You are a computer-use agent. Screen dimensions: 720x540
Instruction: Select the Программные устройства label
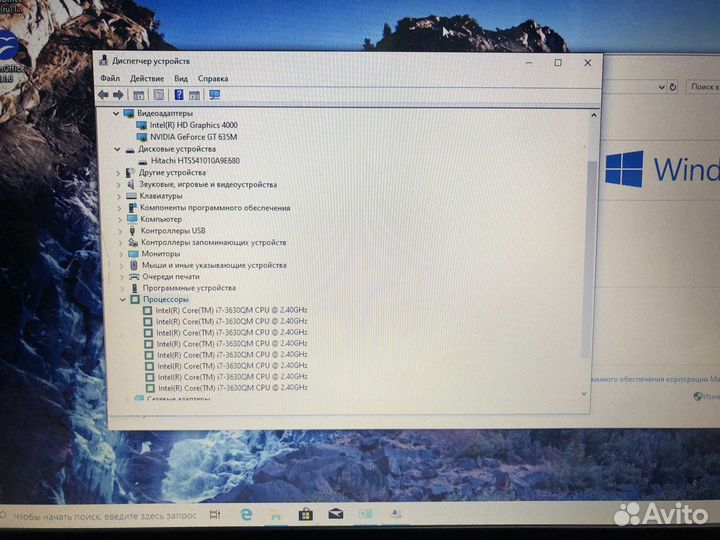point(189,288)
